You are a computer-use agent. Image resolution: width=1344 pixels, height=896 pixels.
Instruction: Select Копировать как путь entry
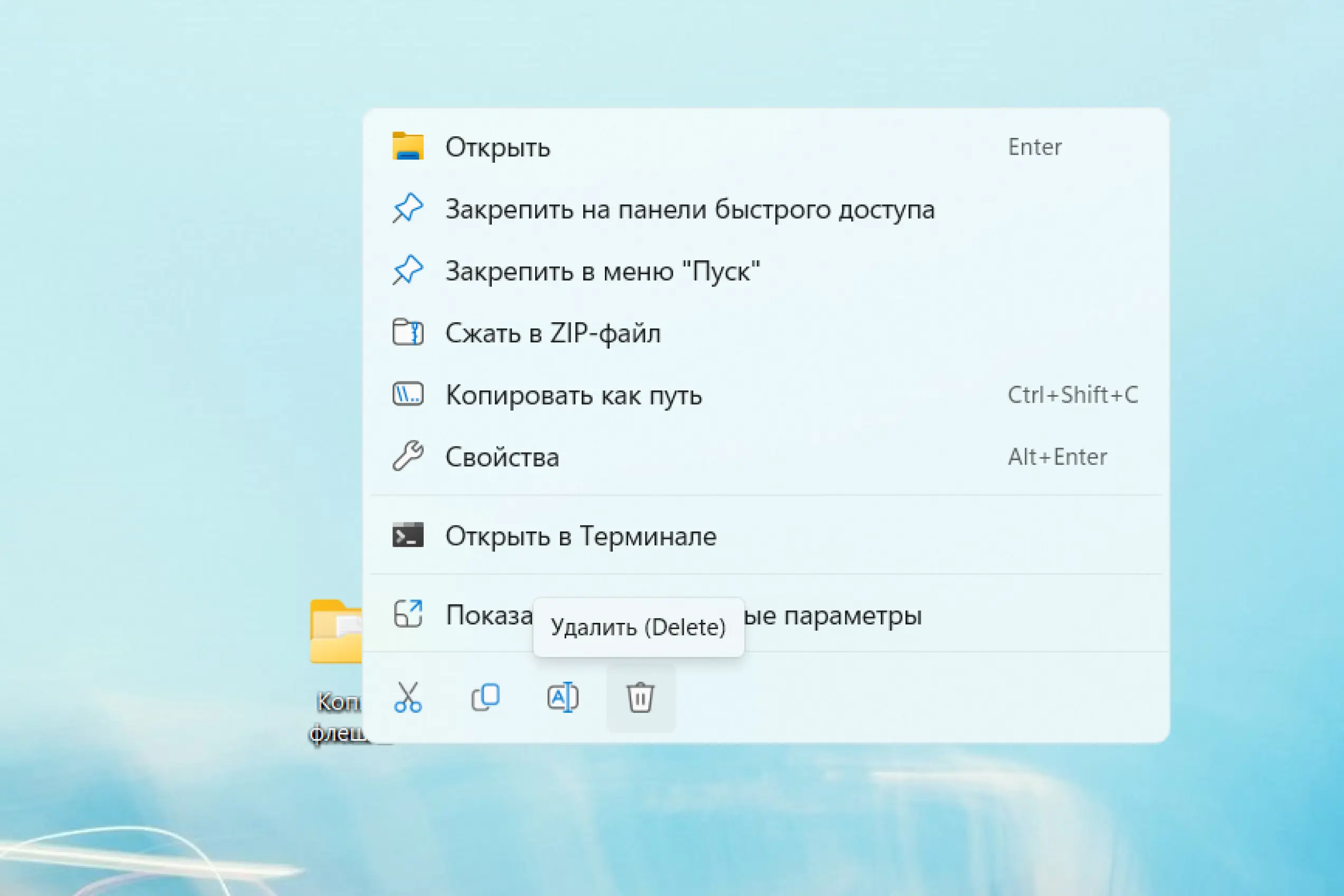[573, 395]
